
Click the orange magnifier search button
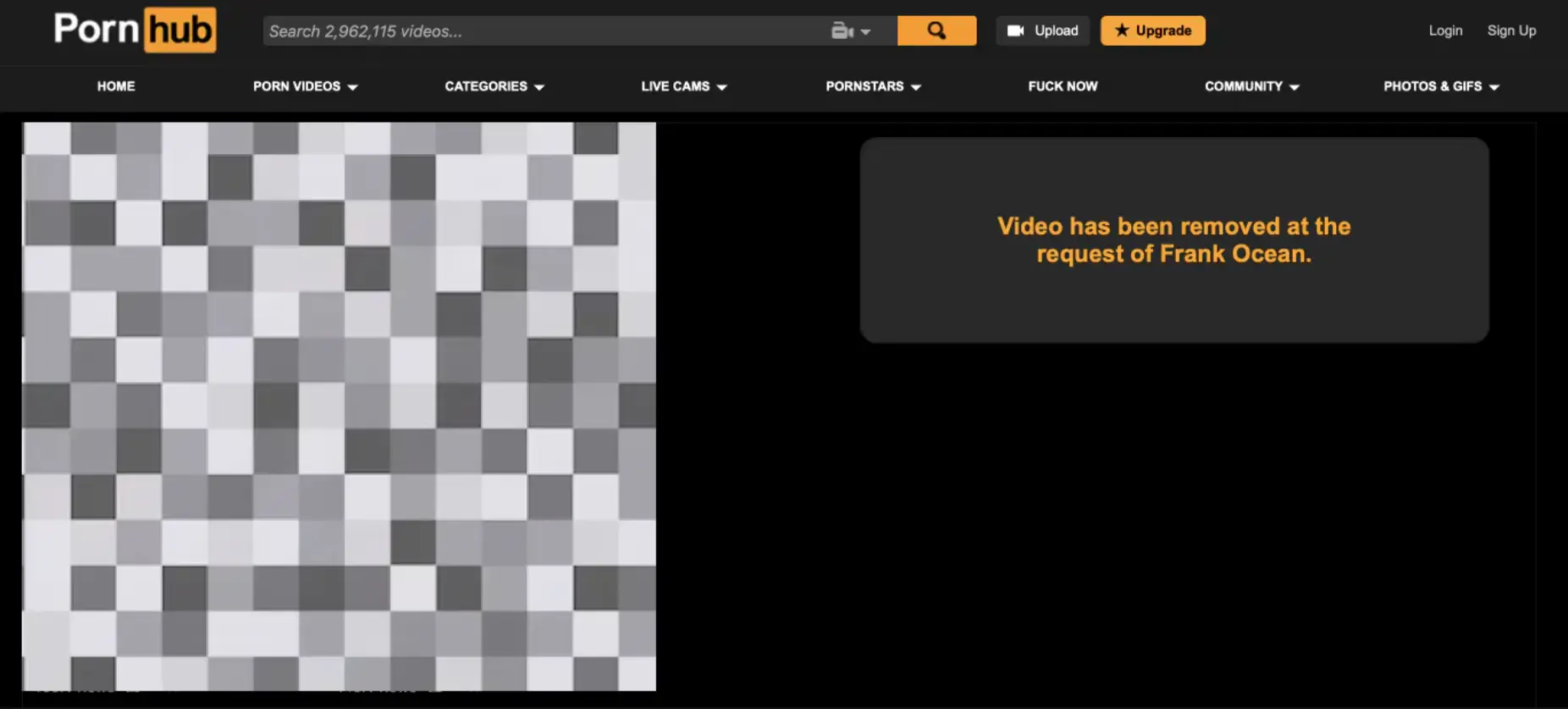pyautogui.click(x=936, y=30)
